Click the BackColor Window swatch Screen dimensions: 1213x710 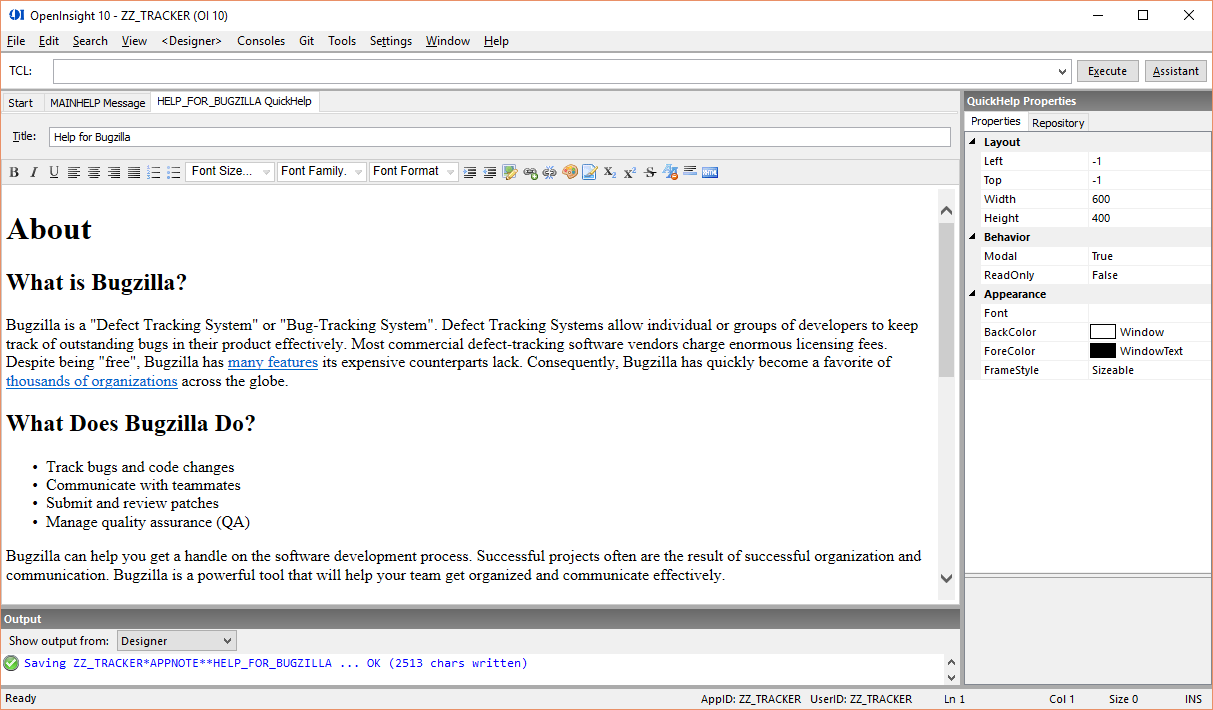[x=1103, y=332]
